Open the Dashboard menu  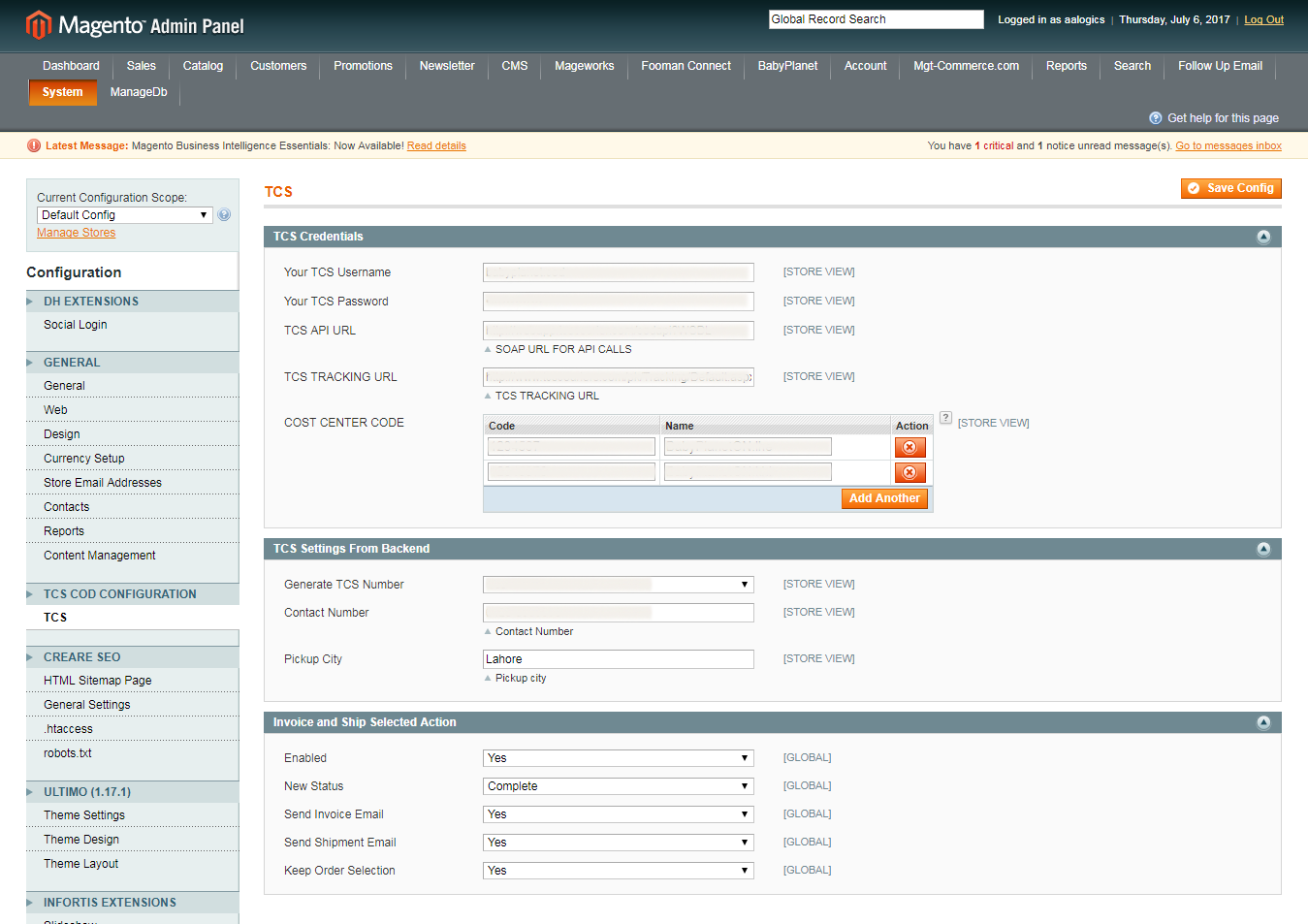(71, 66)
